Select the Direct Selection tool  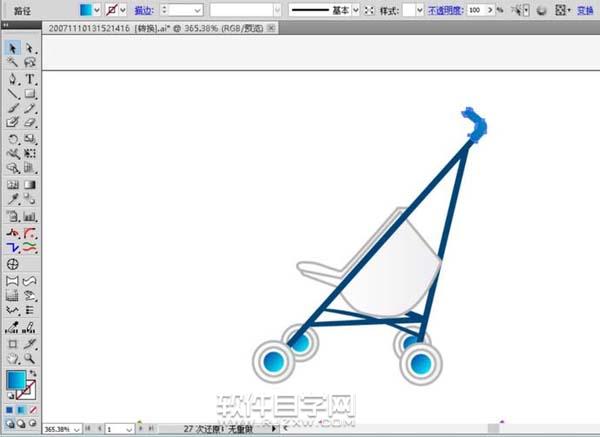coord(29,48)
